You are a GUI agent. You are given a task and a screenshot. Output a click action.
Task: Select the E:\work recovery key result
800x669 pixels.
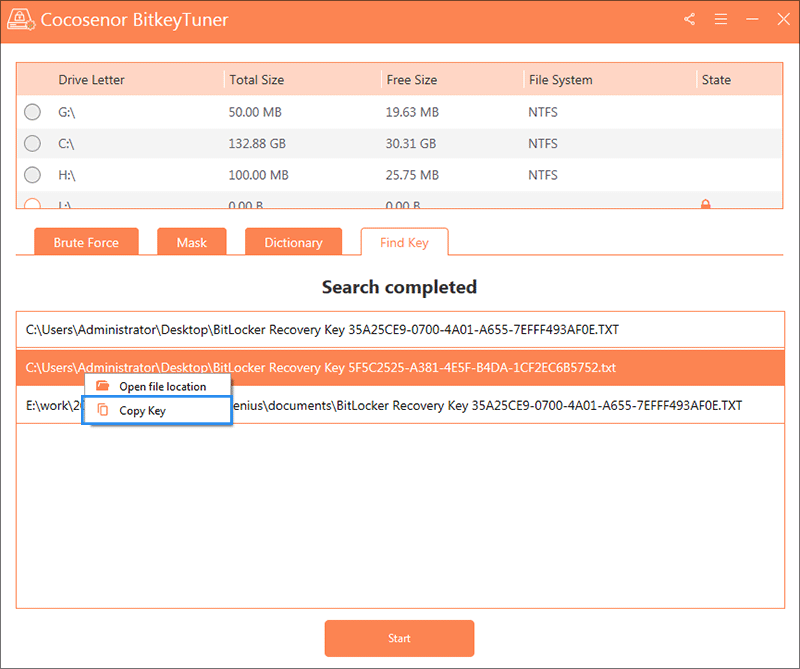[x=401, y=405]
